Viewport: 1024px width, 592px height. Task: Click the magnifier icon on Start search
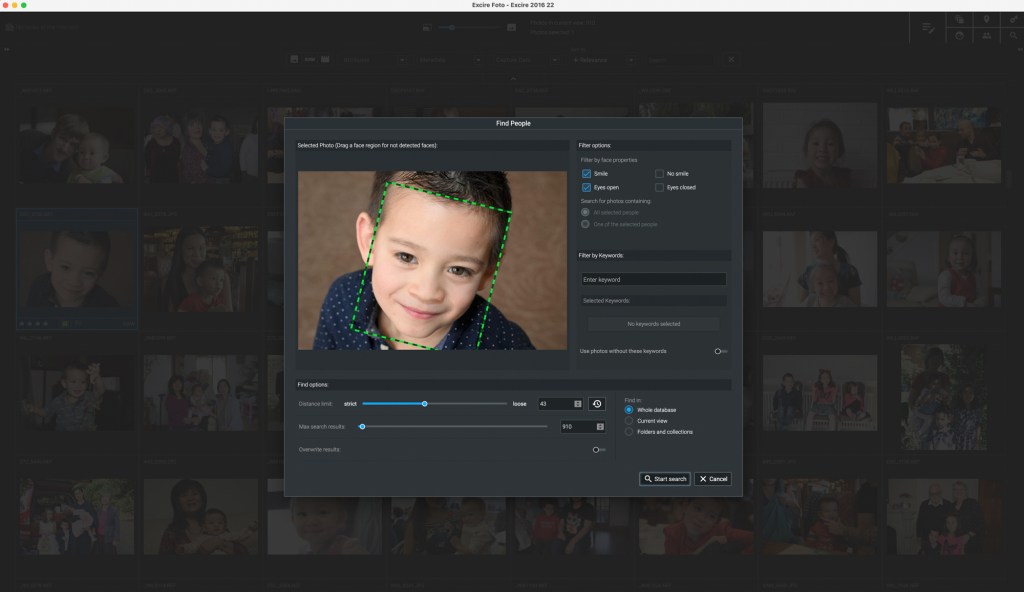pyautogui.click(x=648, y=479)
